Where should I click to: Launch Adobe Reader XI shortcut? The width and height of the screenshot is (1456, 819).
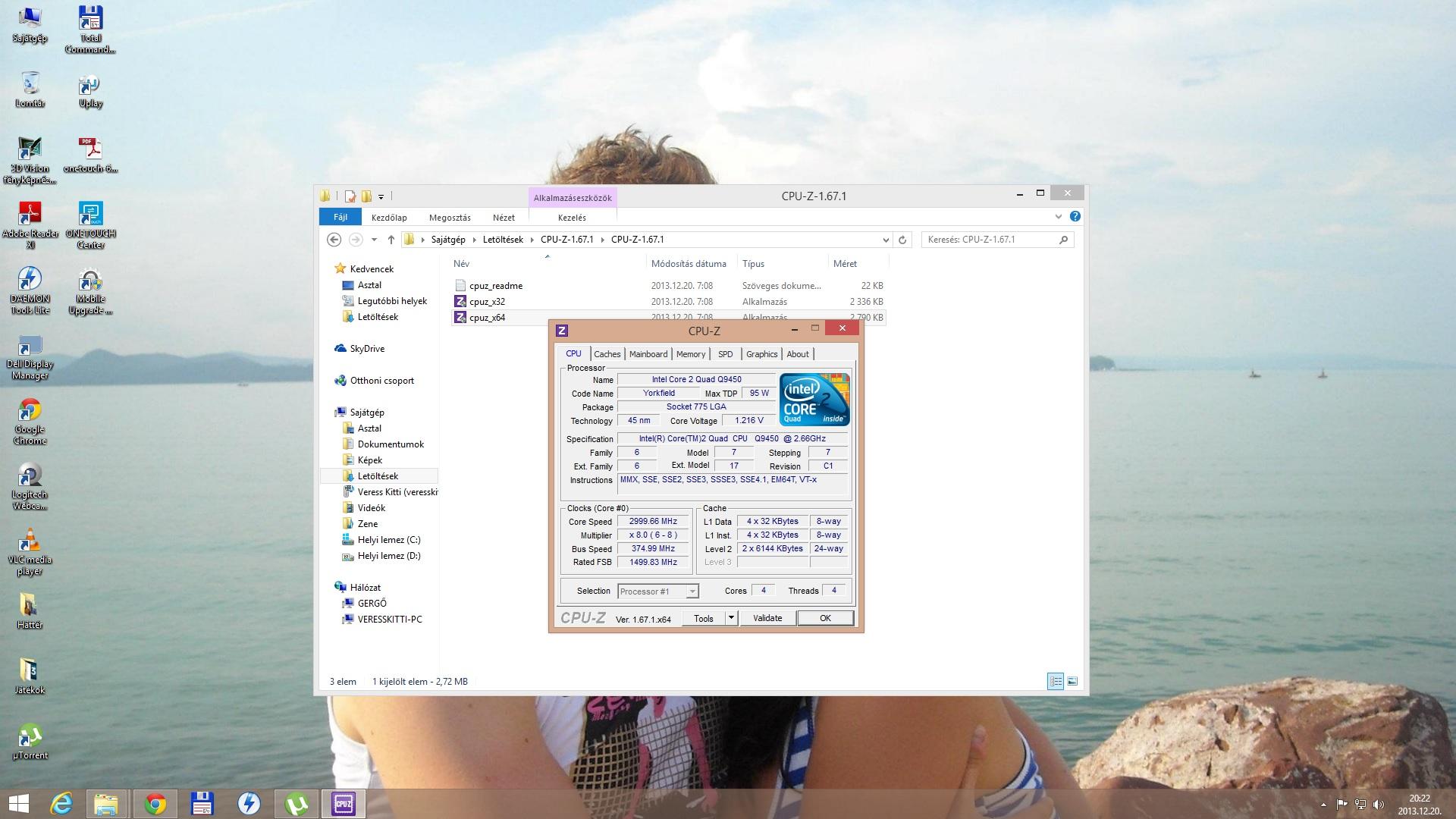30,225
